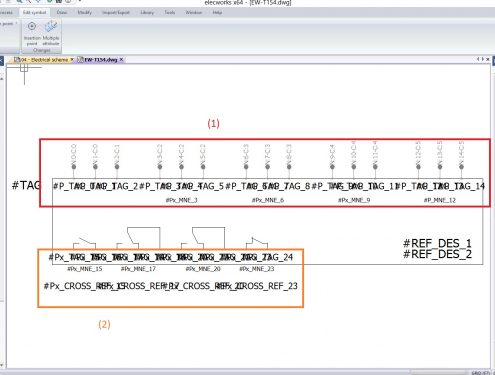Click the EW-T154.dwg tab file icon

[x=80, y=60]
